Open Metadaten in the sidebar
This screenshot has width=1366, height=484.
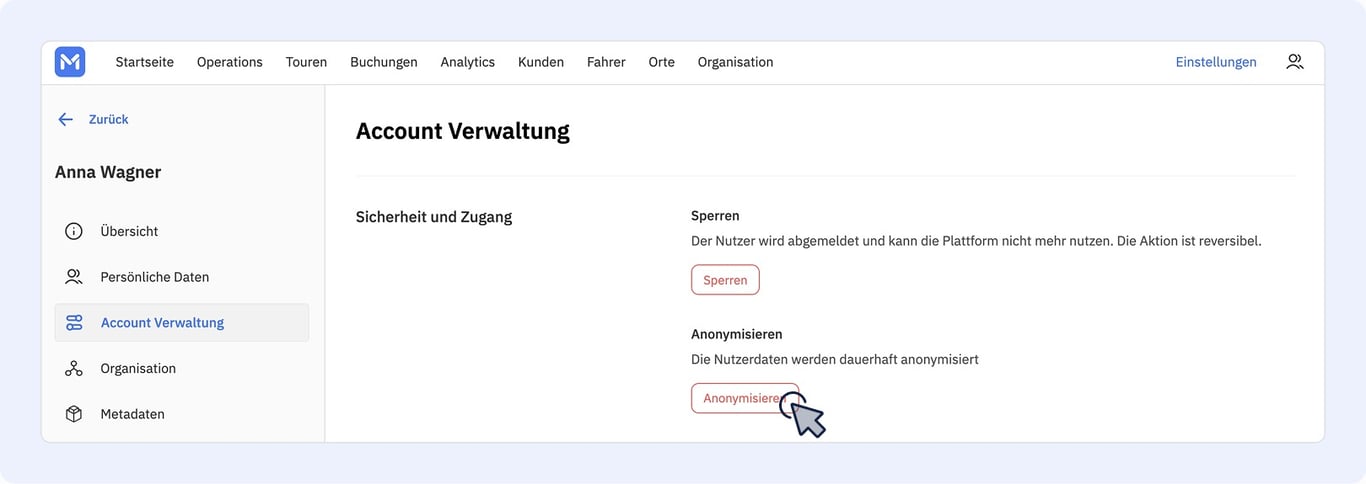click(133, 414)
